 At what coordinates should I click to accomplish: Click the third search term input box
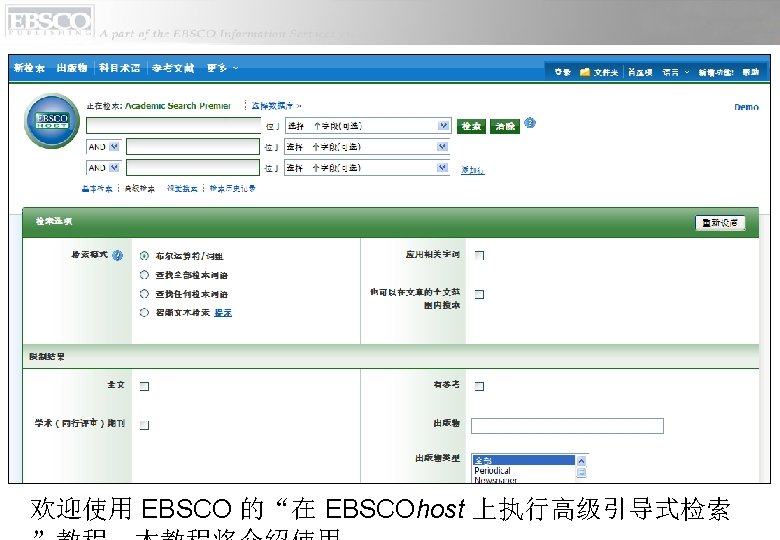193,168
